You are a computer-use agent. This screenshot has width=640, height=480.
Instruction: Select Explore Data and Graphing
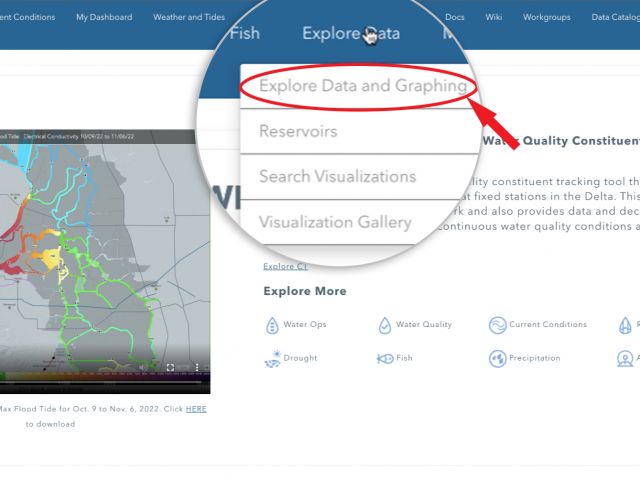(x=362, y=86)
